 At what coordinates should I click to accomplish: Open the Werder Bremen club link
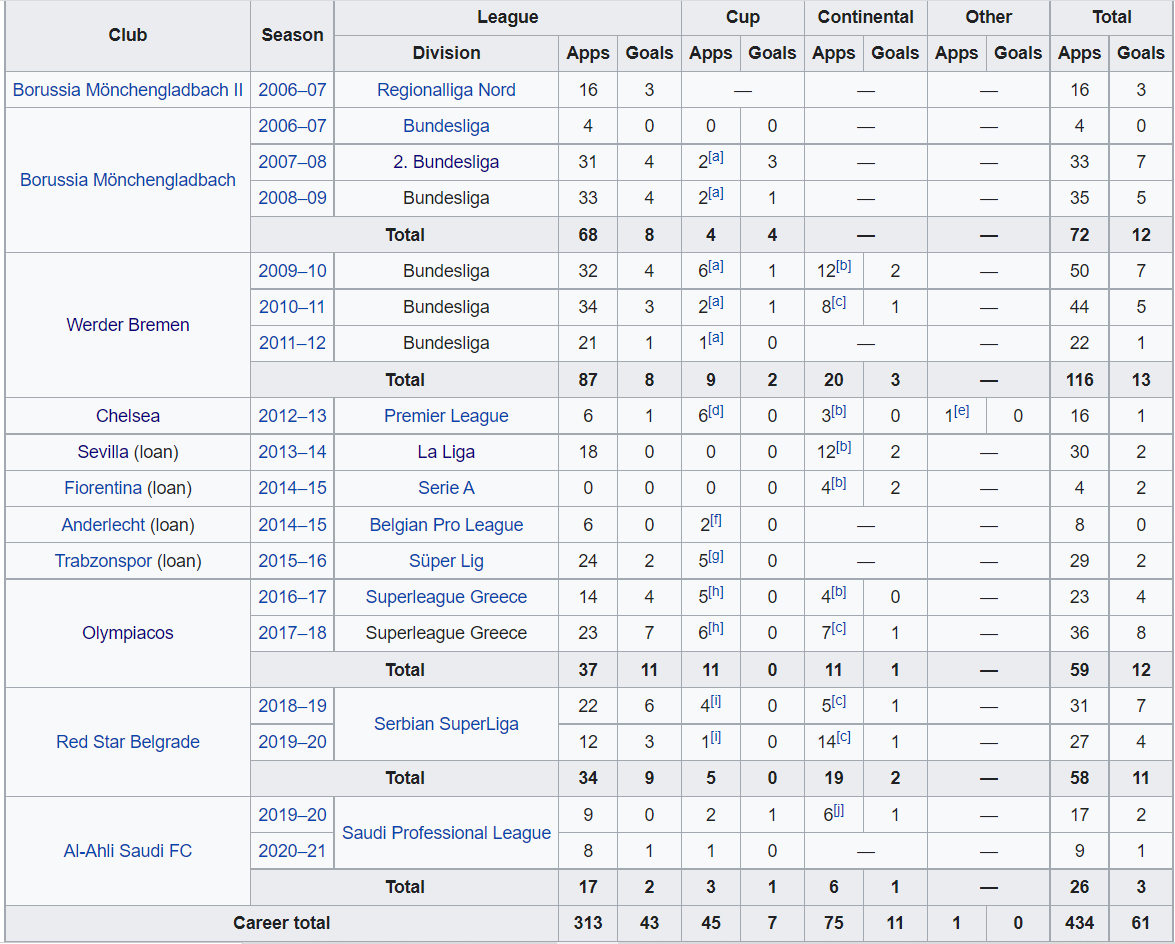click(127, 325)
